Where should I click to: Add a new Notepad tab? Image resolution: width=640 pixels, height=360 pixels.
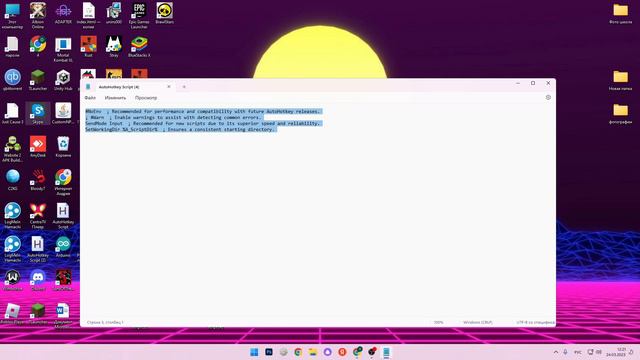click(x=184, y=87)
